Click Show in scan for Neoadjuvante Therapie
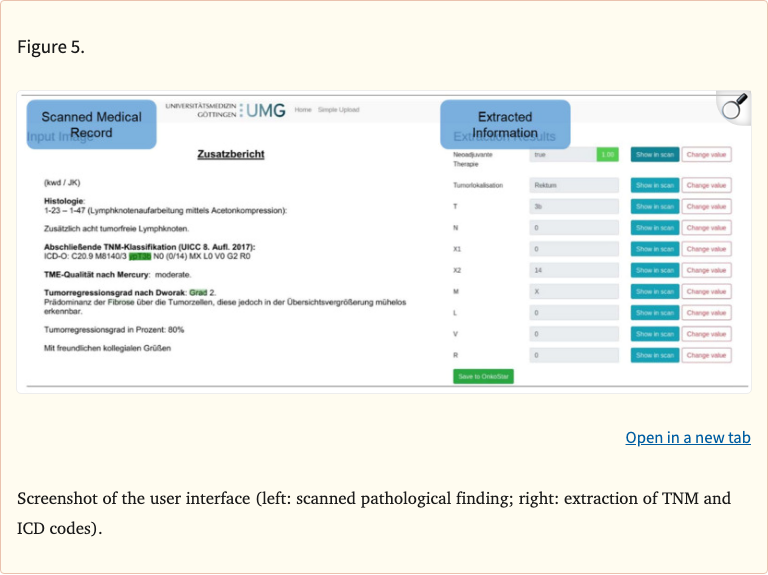768x575 pixels. [654, 155]
